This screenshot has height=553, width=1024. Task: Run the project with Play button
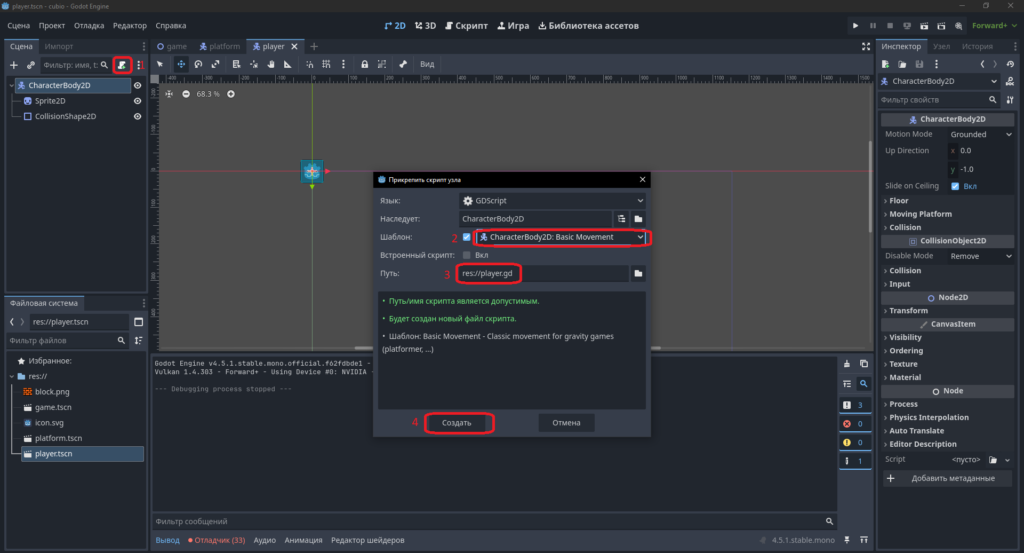[856, 25]
